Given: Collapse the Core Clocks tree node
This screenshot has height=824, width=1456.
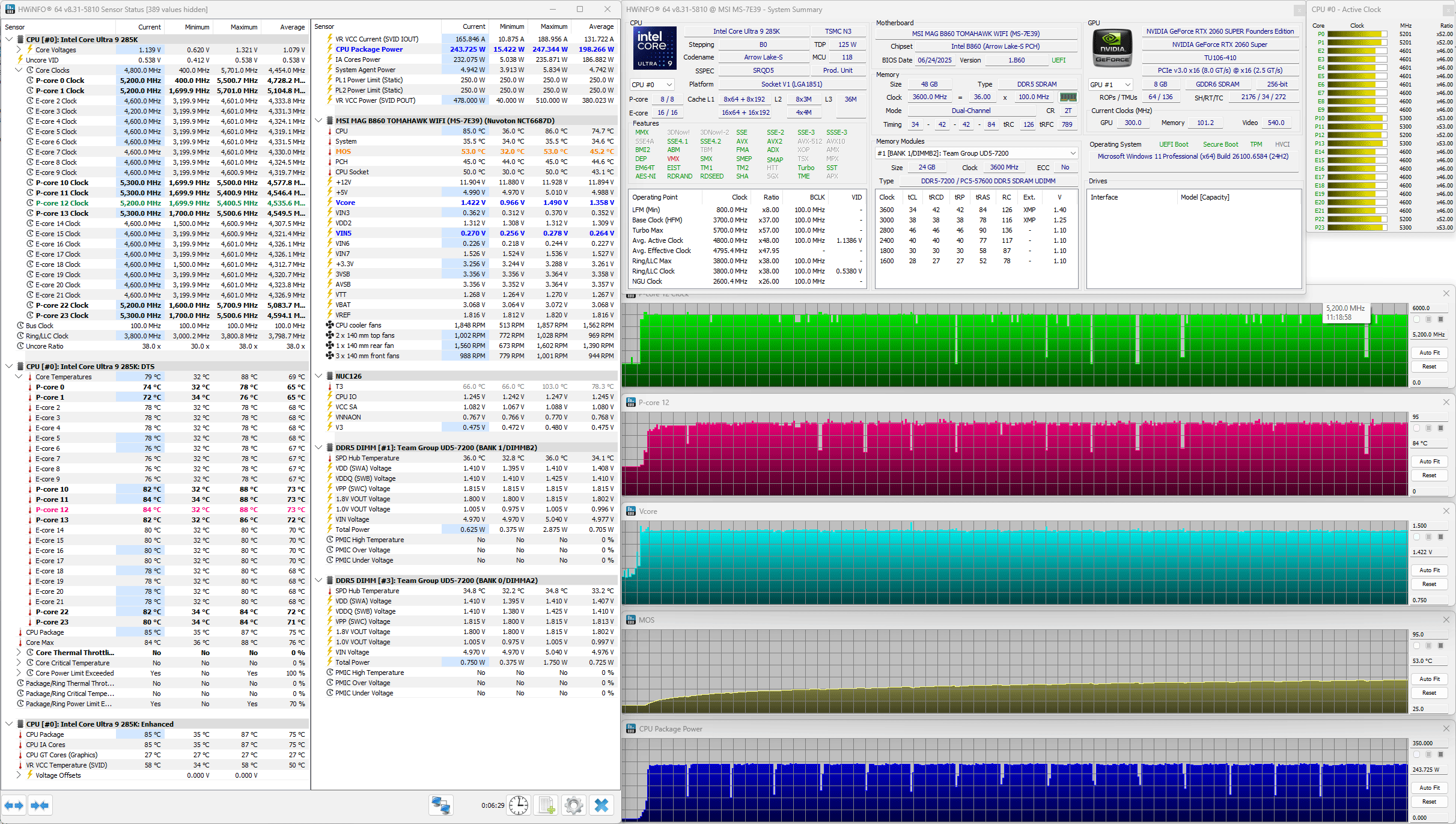Looking at the screenshot, I should click(x=19, y=70).
